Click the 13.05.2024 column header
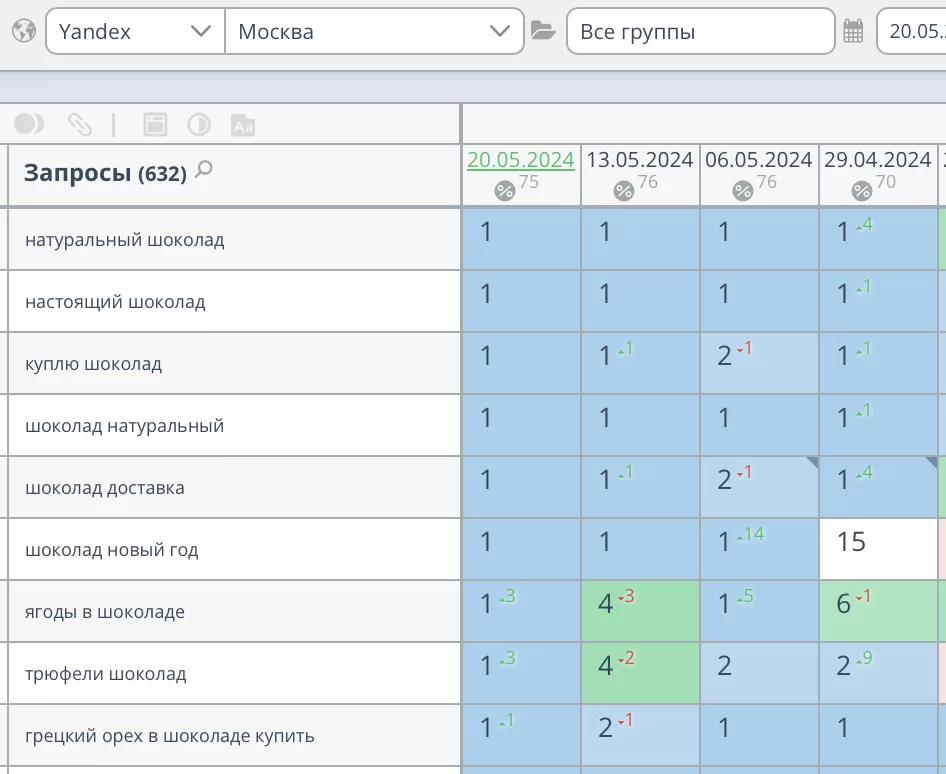This screenshot has height=774, width=946. click(x=639, y=160)
